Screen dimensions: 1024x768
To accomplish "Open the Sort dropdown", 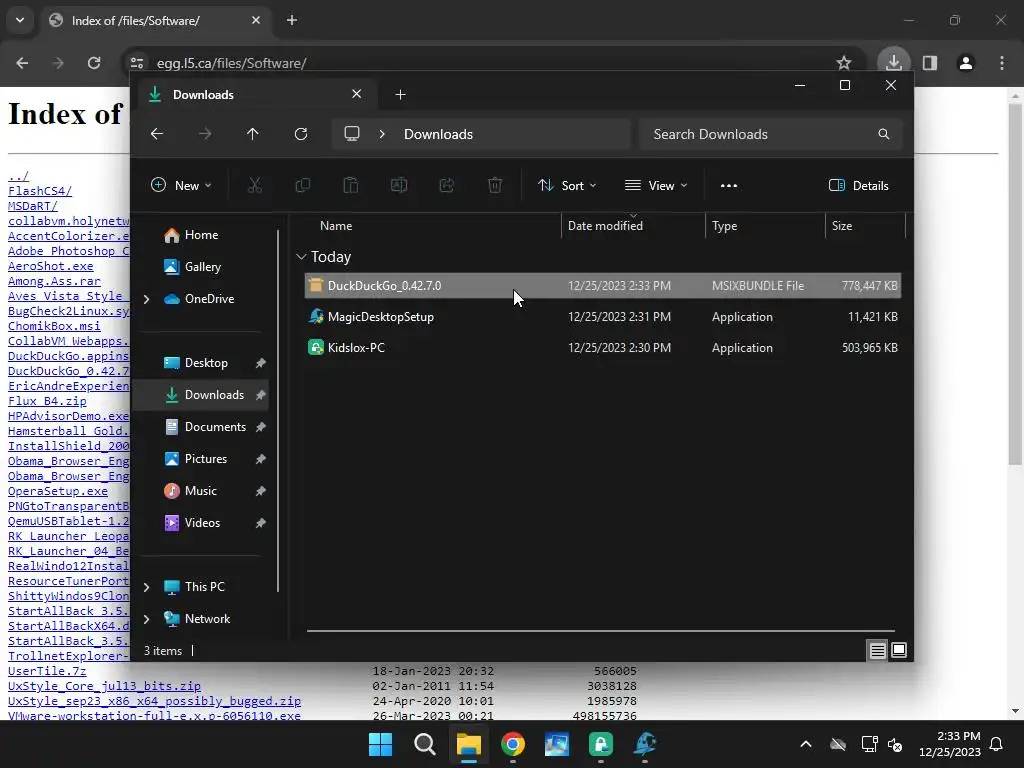I will tap(567, 185).
